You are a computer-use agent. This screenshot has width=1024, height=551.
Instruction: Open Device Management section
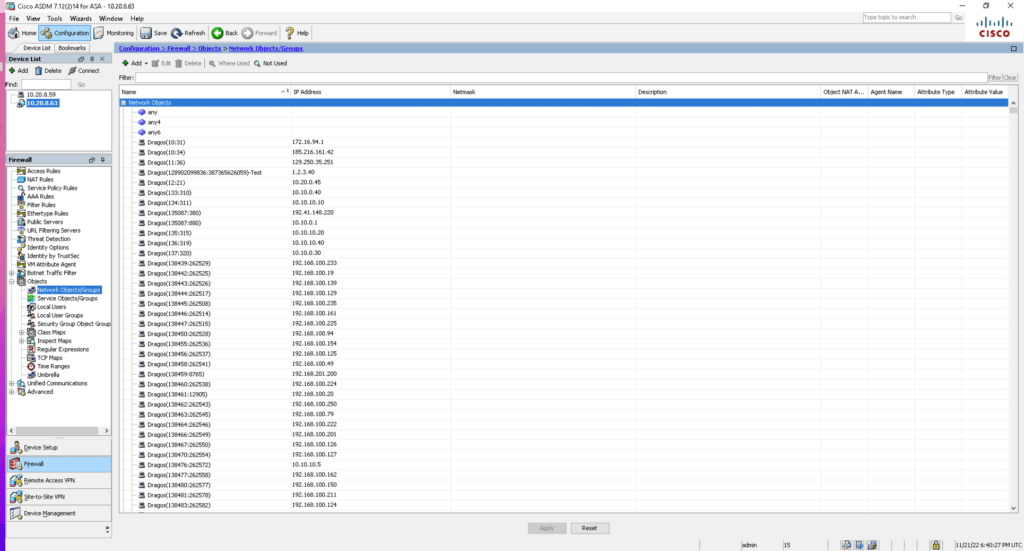(x=59, y=513)
